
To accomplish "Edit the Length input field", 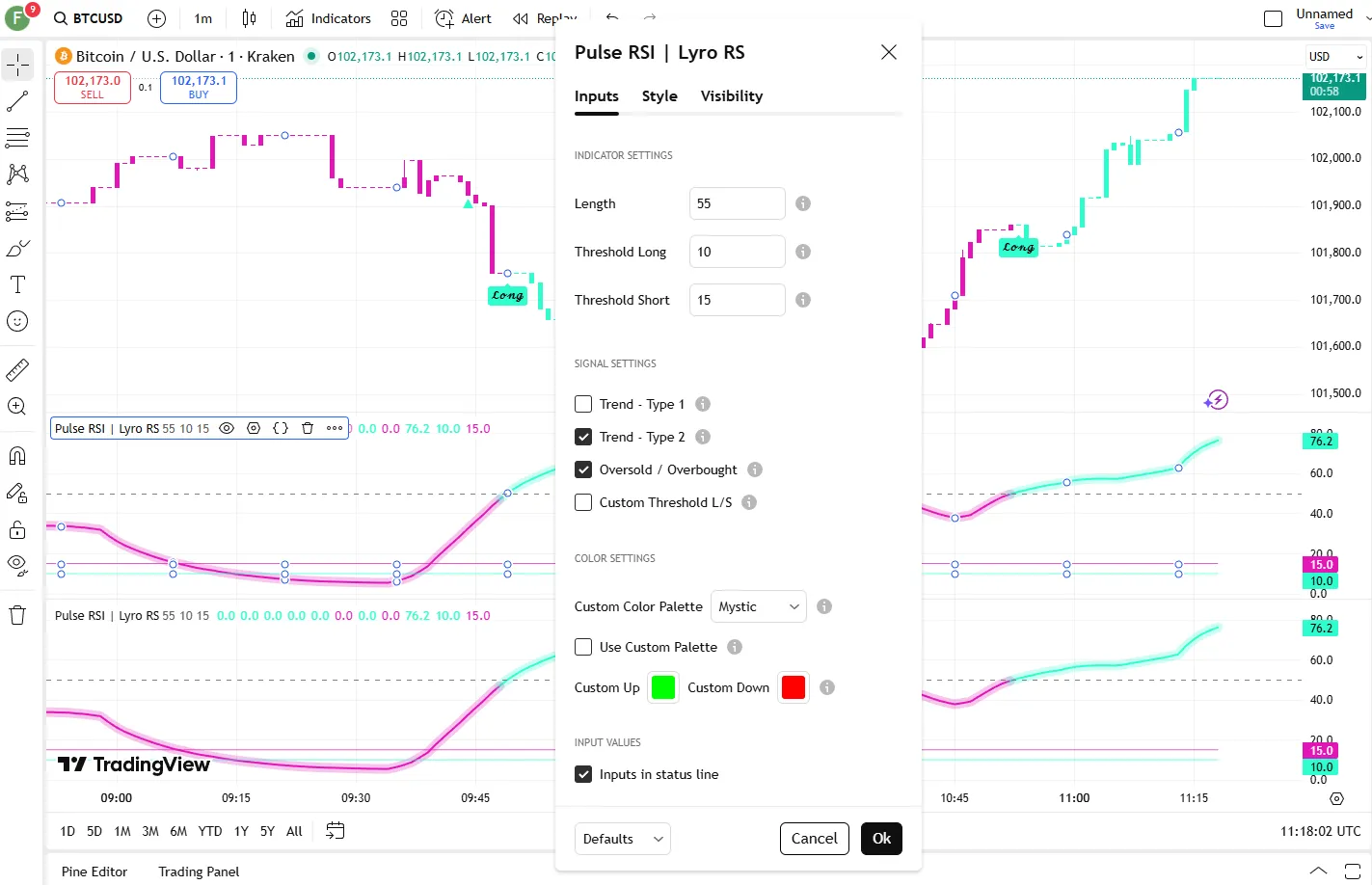I will [x=738, y=203].
